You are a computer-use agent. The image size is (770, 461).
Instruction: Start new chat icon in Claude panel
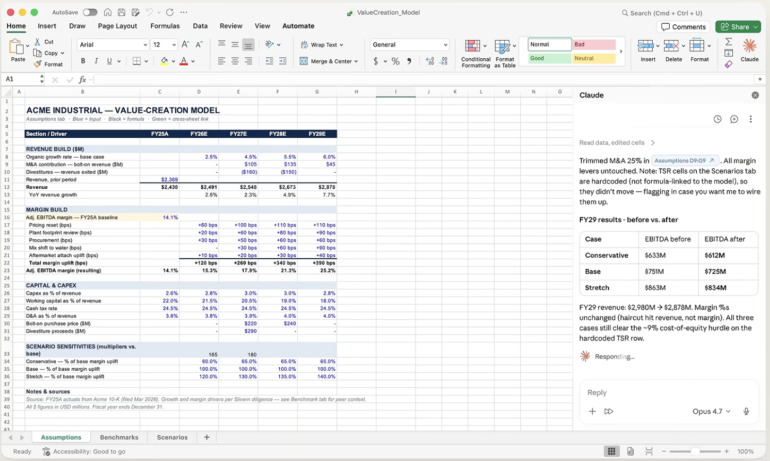tap(734, 119)
